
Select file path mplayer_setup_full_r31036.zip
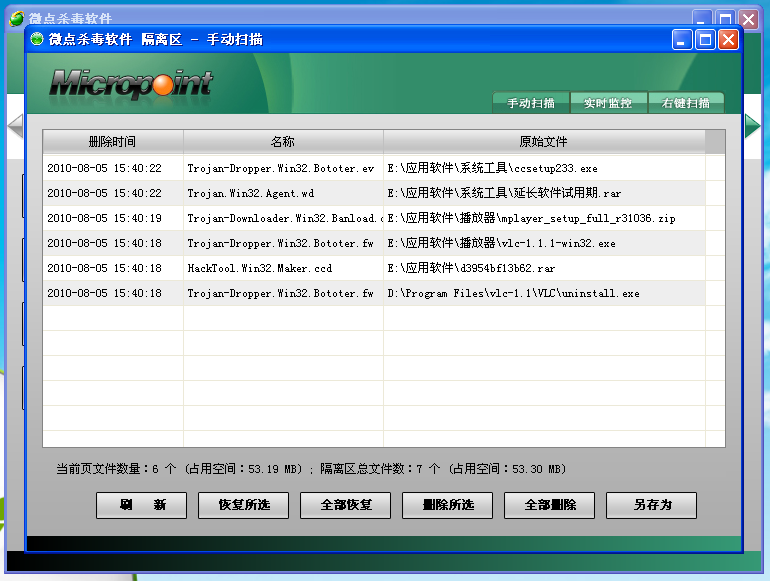531,218
